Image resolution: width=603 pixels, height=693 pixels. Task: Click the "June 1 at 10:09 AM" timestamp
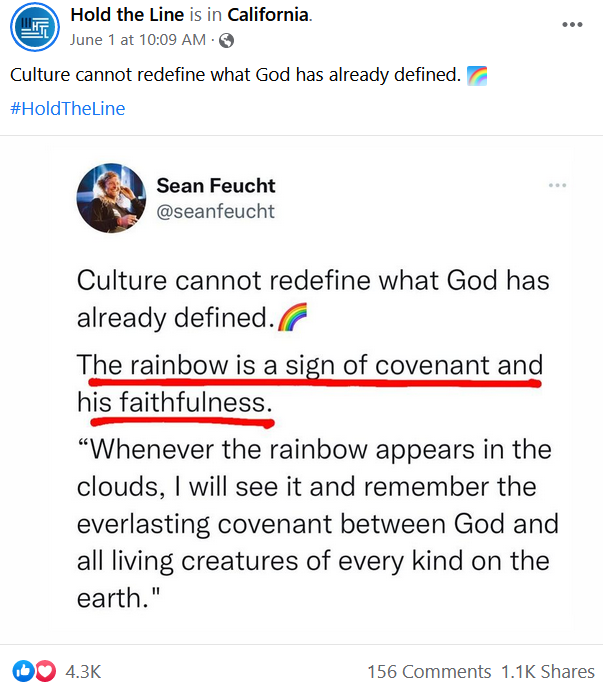point(139,40)
